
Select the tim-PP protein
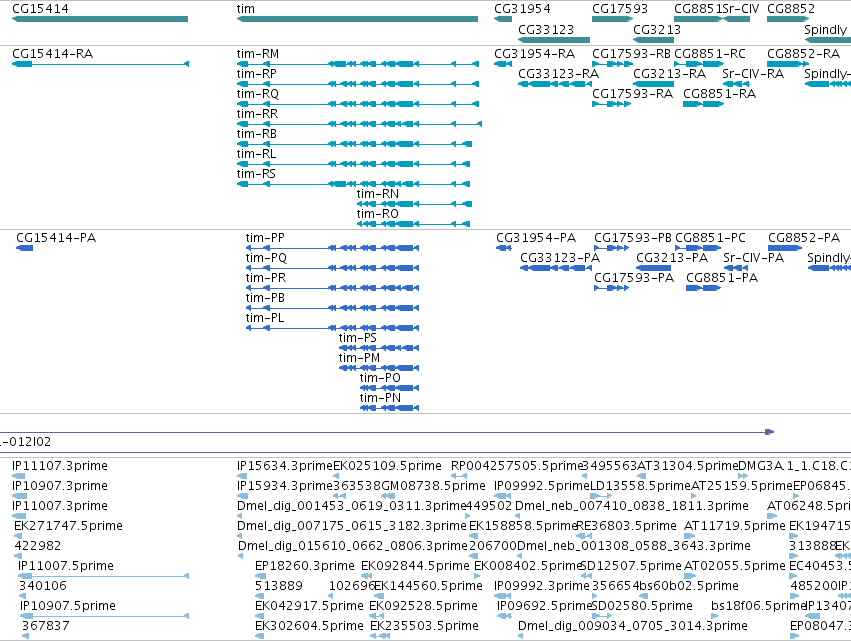(332, 248)
